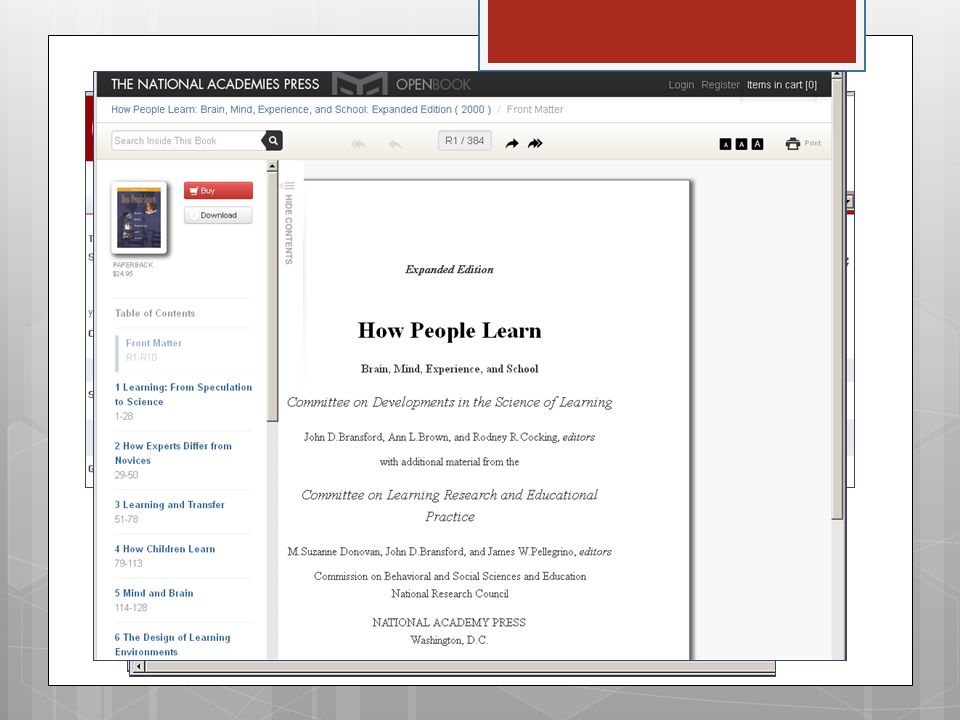This screenshot has height=720, width=960.
Task: Click the book cover thumbnail
Action: pyautogui.click(x=139, y=217)
